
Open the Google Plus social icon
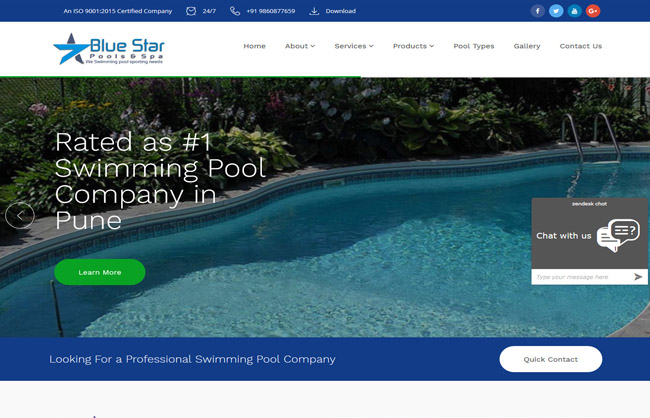pyautogui.click(x=593, y=11)
